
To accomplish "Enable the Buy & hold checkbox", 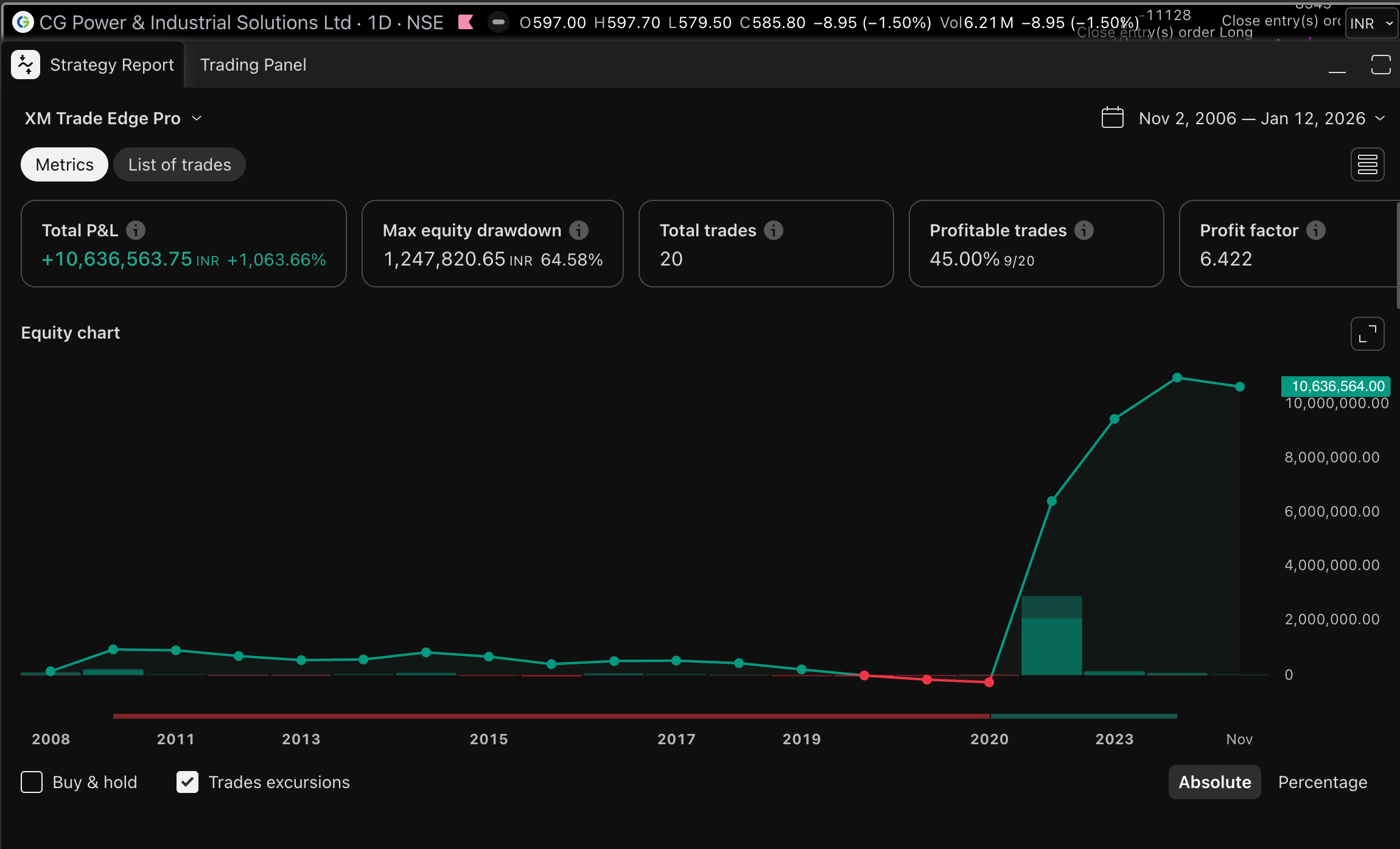I will 32,782.
